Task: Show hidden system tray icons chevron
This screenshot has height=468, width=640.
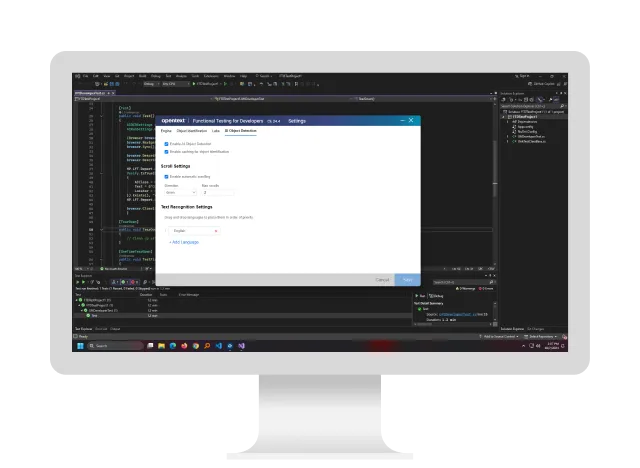Action: click(524, 346)
